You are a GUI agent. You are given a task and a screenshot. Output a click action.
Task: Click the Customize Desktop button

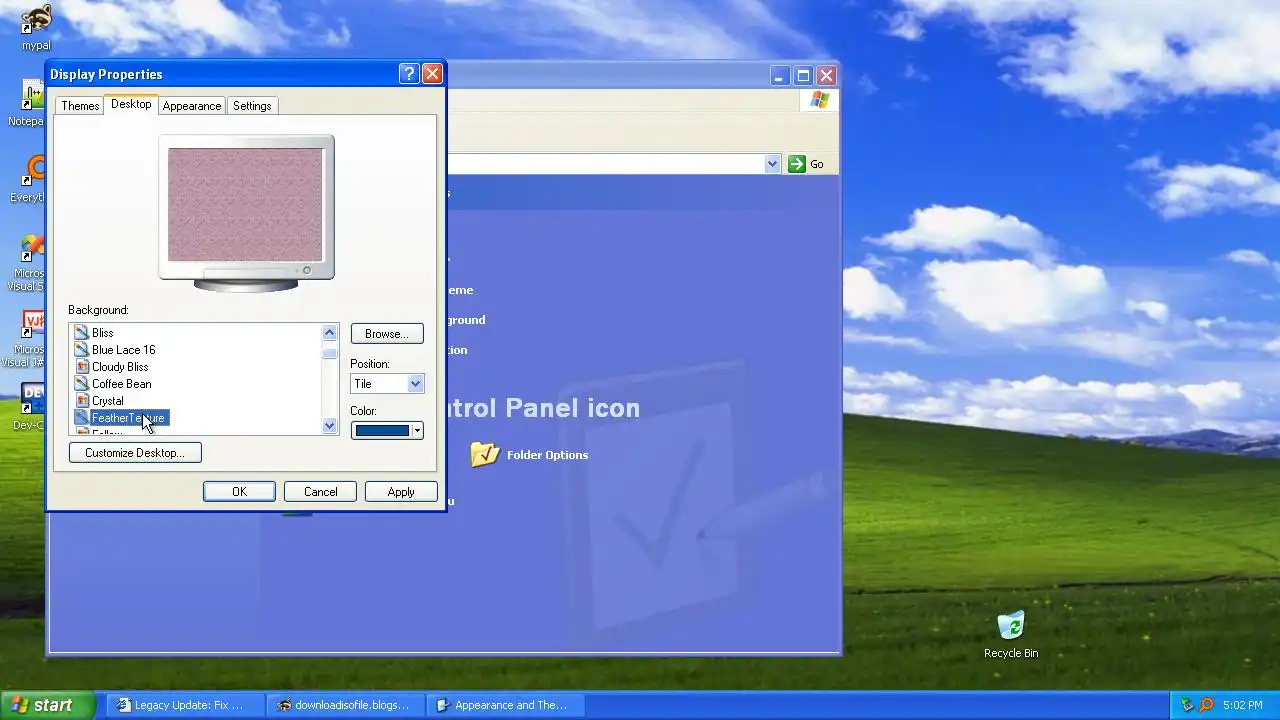click(135, 453)
